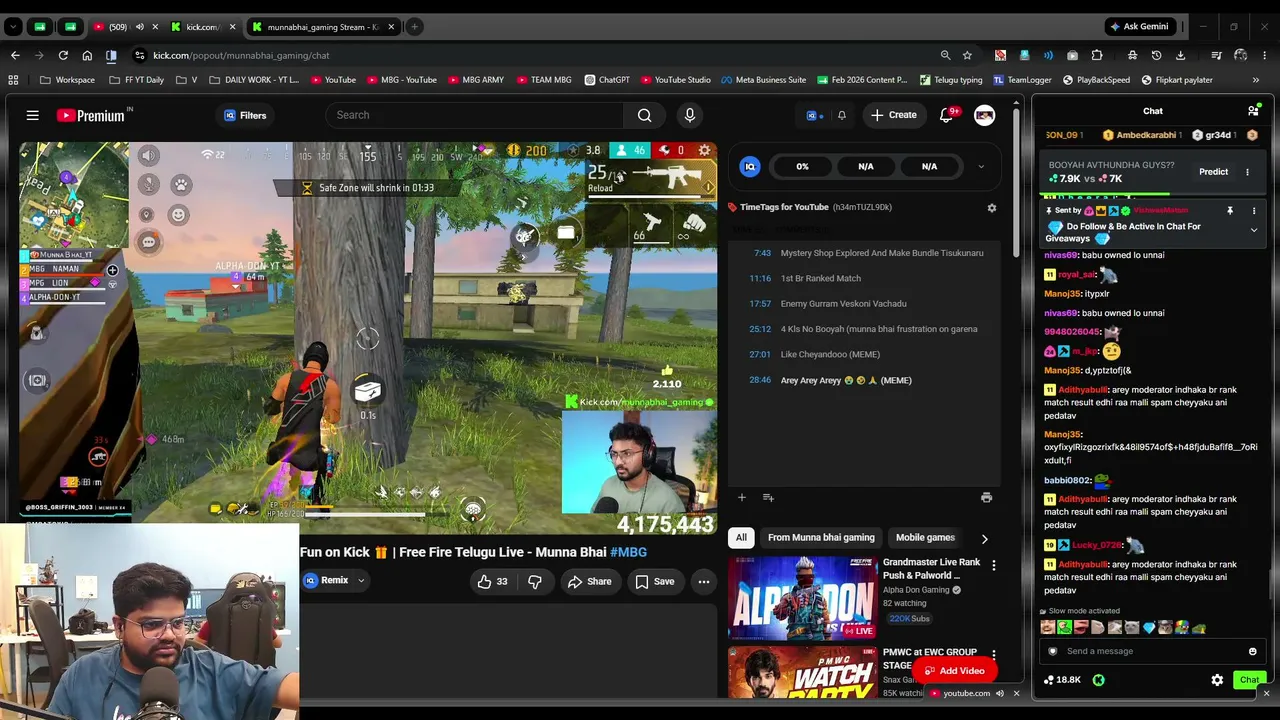Click the green Kick logo beside the points
Image resolution: width=1280 pixels, height=720 pixels.
(x=1098, y=680)
